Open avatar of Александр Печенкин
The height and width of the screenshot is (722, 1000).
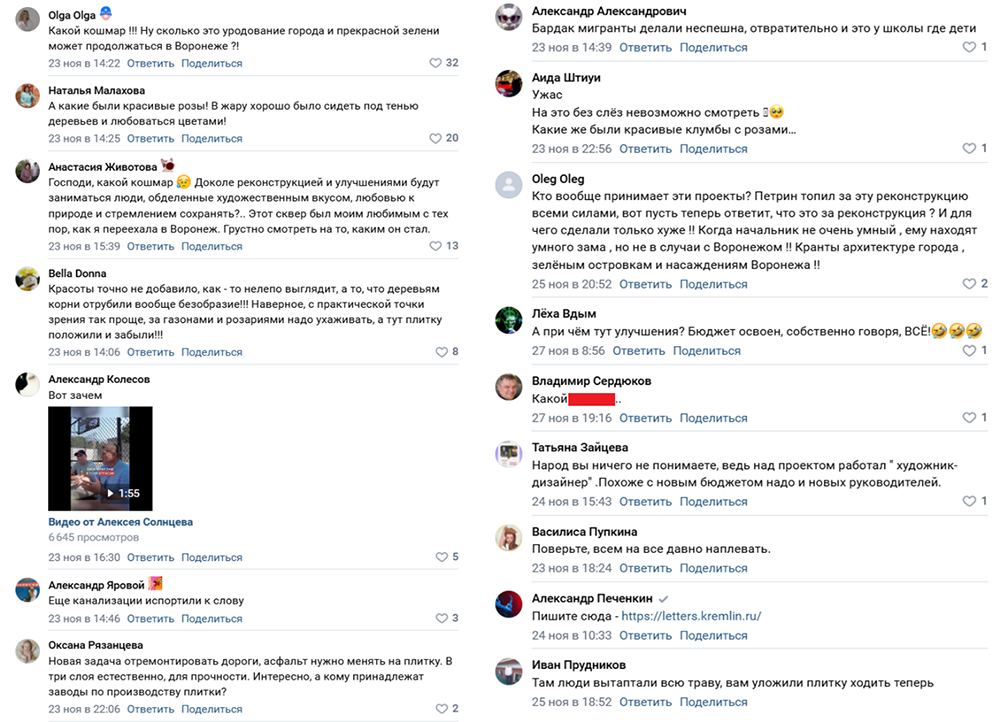click(509, 604)
